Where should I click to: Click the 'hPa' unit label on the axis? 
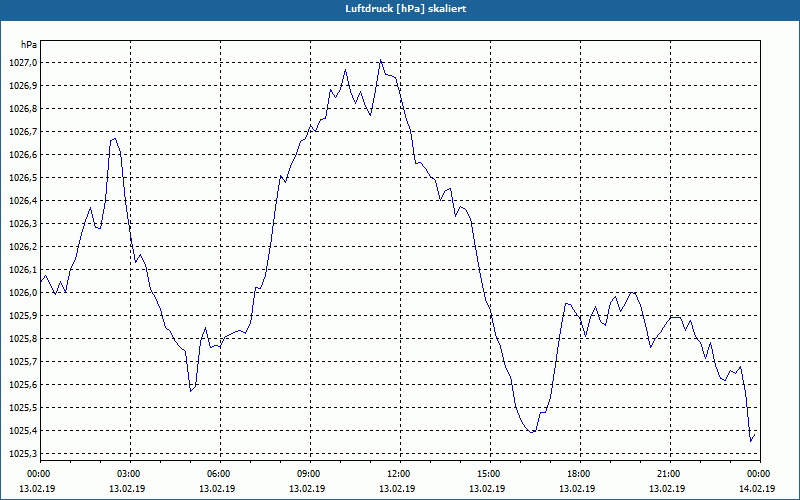pos(29,45)
